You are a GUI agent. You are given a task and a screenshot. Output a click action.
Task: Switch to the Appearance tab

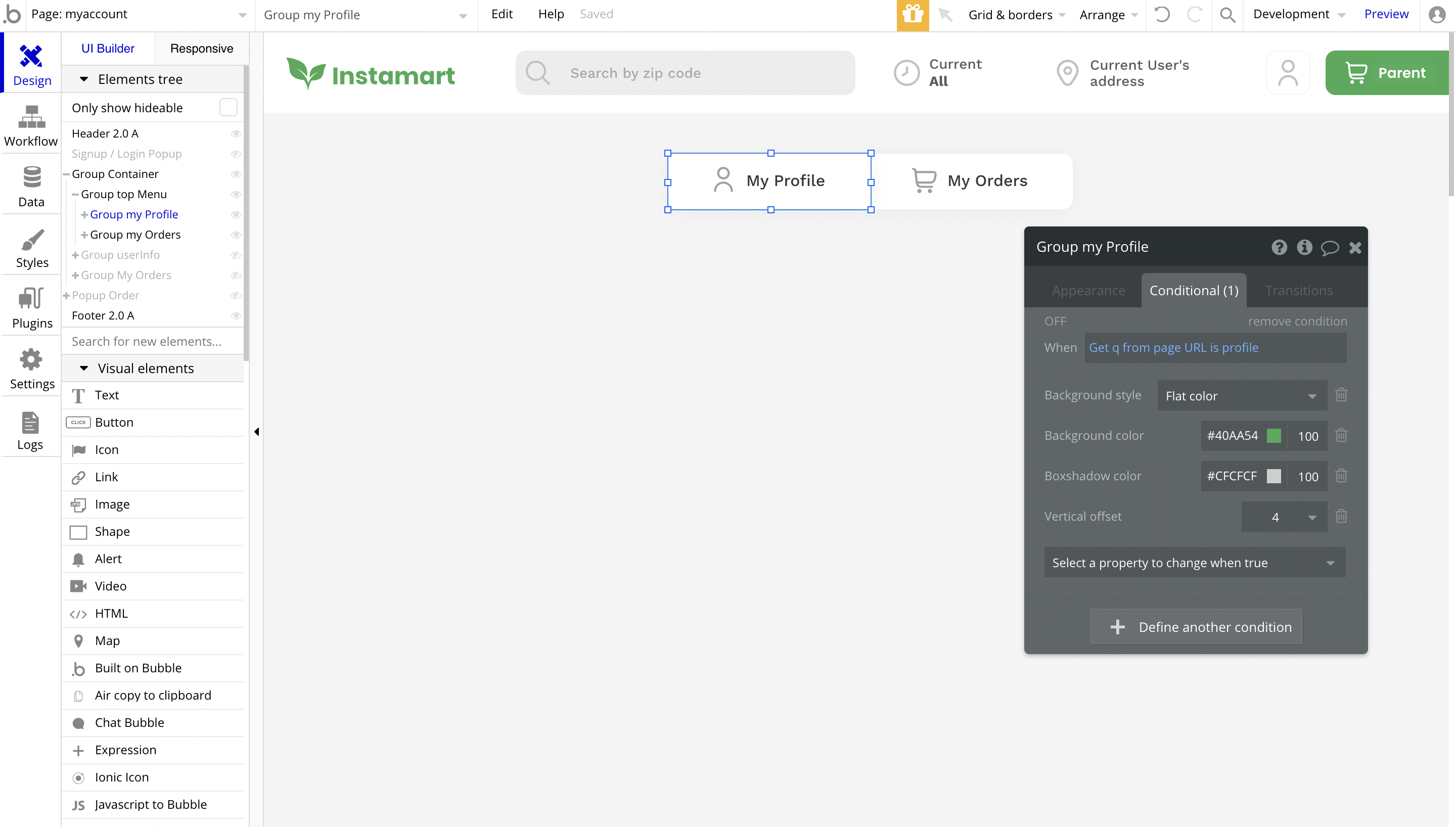(1088, 291)
